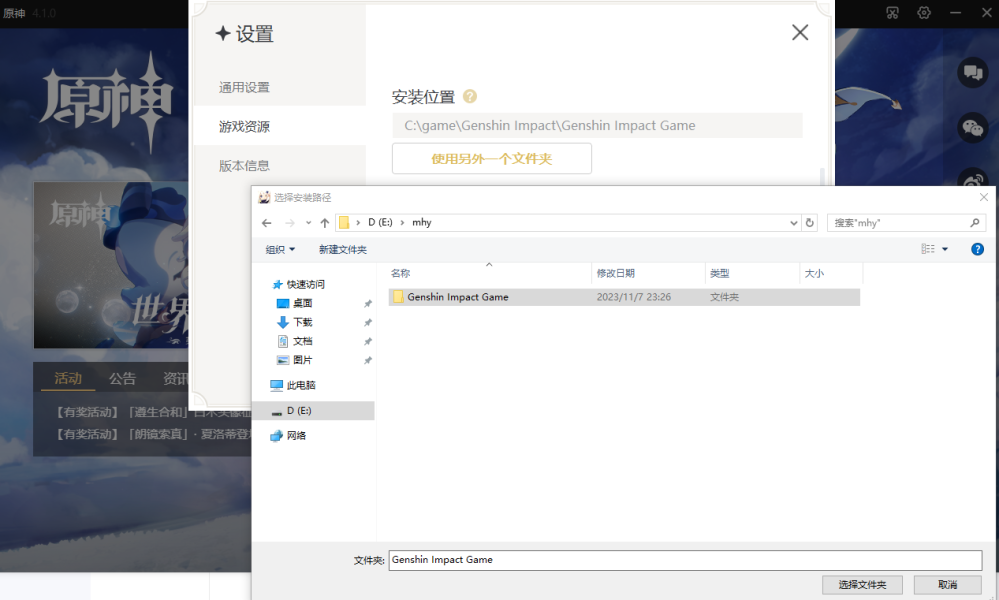The image size is (999, 600).
Task: Click the blue help icon in folder dialog
Action: [x=977, y=249]
